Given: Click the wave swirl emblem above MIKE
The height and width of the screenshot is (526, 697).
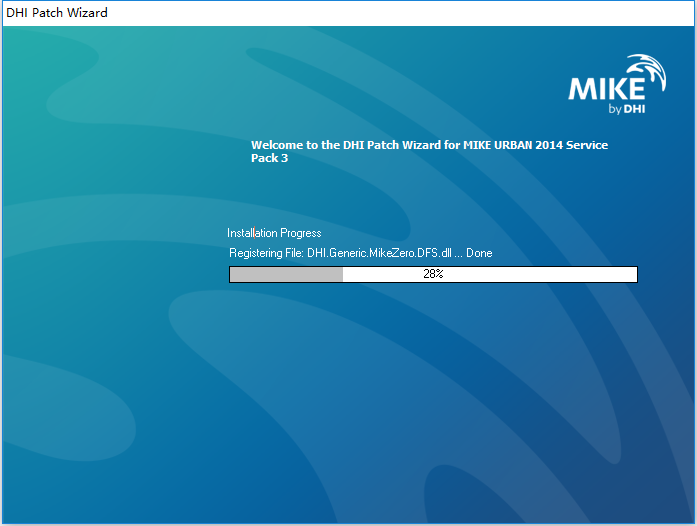Looking at the screenshot, I should click(x=647, y=71).
